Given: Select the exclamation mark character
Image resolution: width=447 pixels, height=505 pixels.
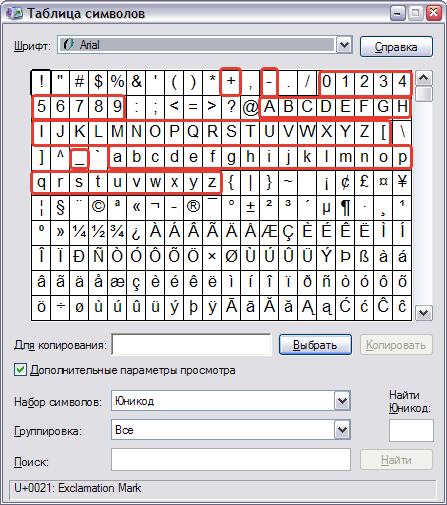Looking at the screenshot, I should pyautogui.click(x=41, y=82).
